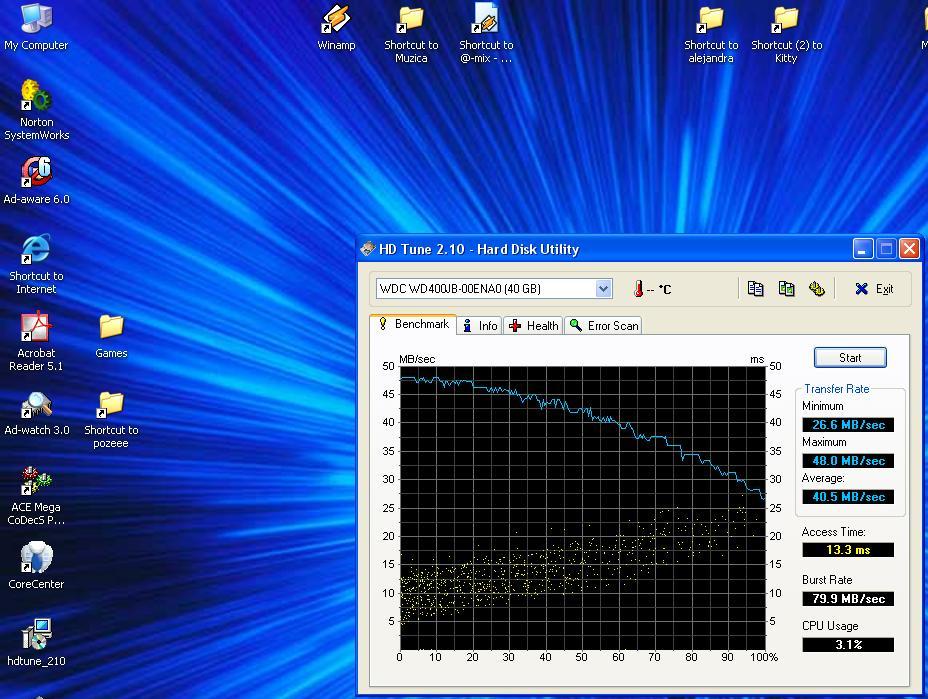Screen dimensions: 928x699
Task: Start the benchmark with the Start button
Action: tap(850, 357)
